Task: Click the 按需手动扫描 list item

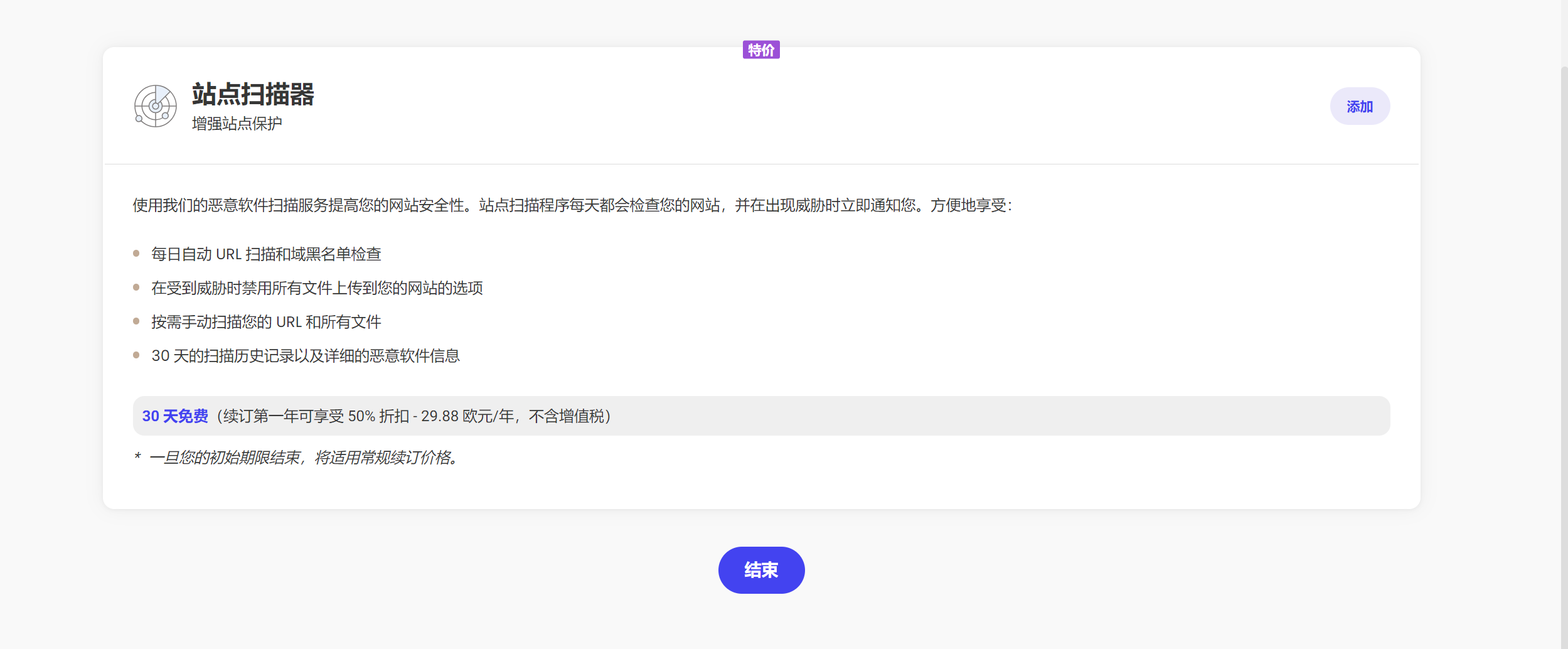Action: click(x=266, y=322)
